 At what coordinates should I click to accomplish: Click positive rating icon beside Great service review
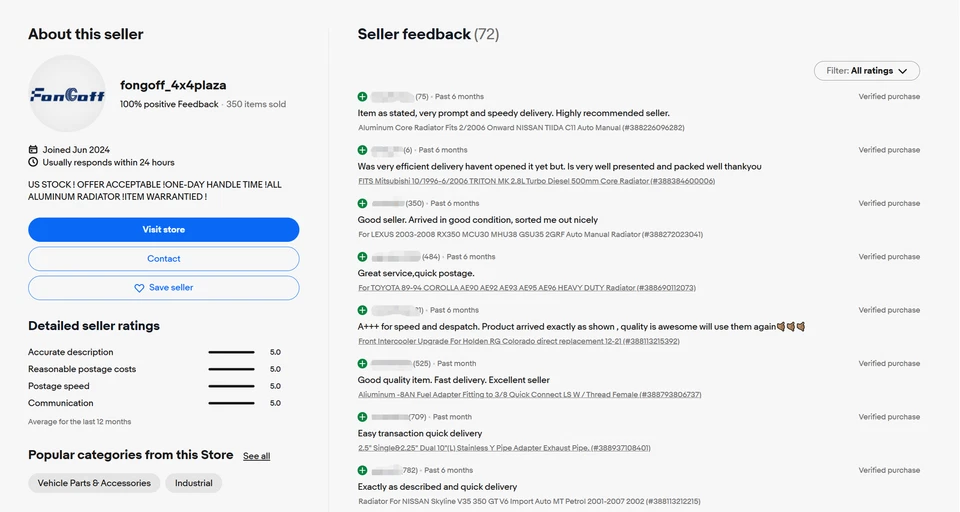click(x=363, y=257)
